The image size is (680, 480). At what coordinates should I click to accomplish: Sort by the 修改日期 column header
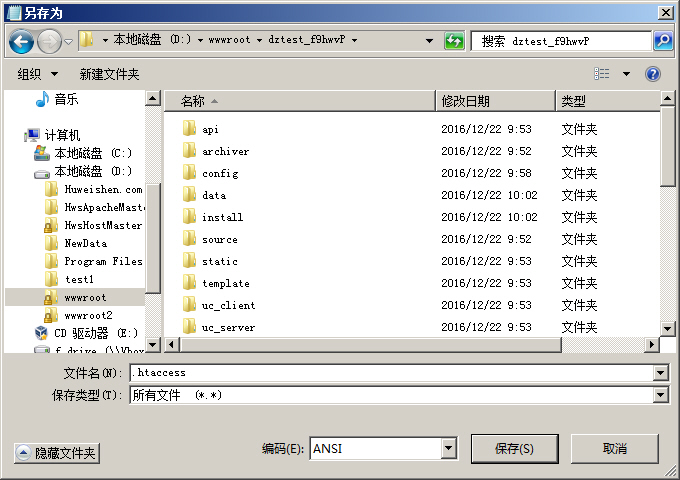495,101
